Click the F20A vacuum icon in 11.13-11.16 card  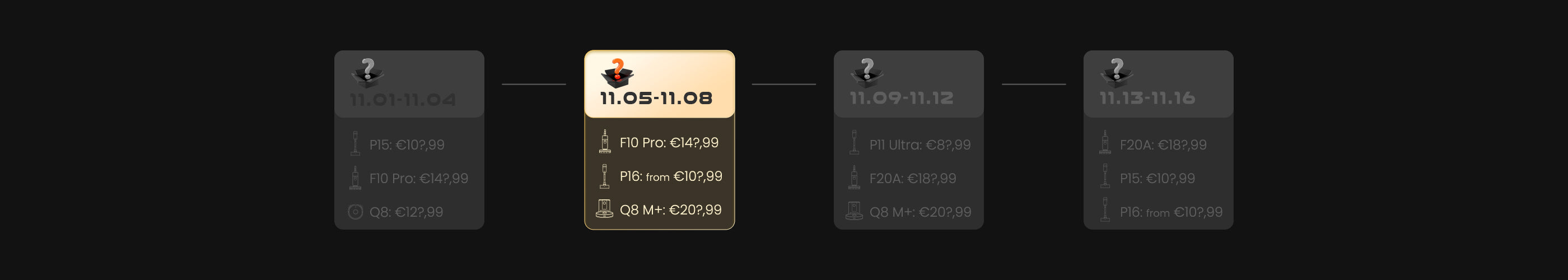1105,143
